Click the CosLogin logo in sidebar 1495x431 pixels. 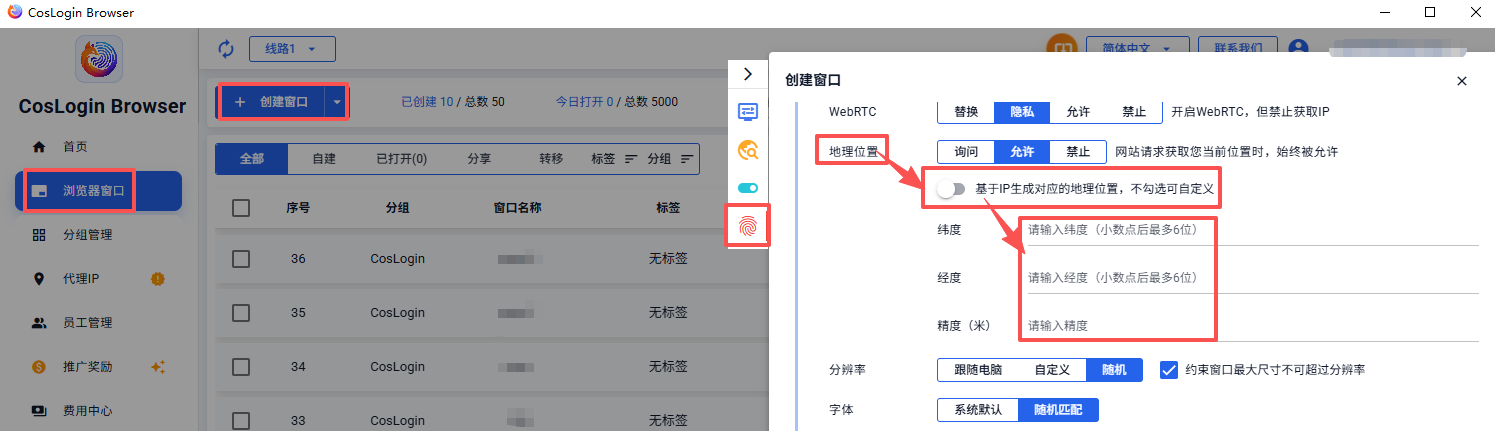(x=98, y=60)
